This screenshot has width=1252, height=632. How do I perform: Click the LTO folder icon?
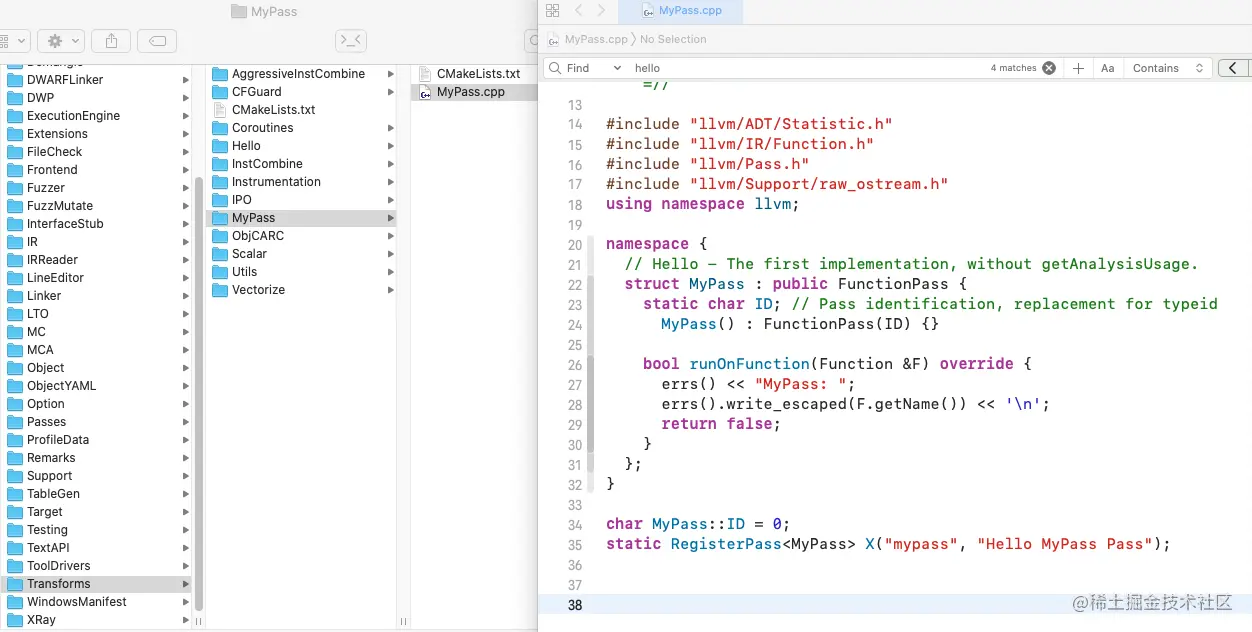tap(15, 314)
